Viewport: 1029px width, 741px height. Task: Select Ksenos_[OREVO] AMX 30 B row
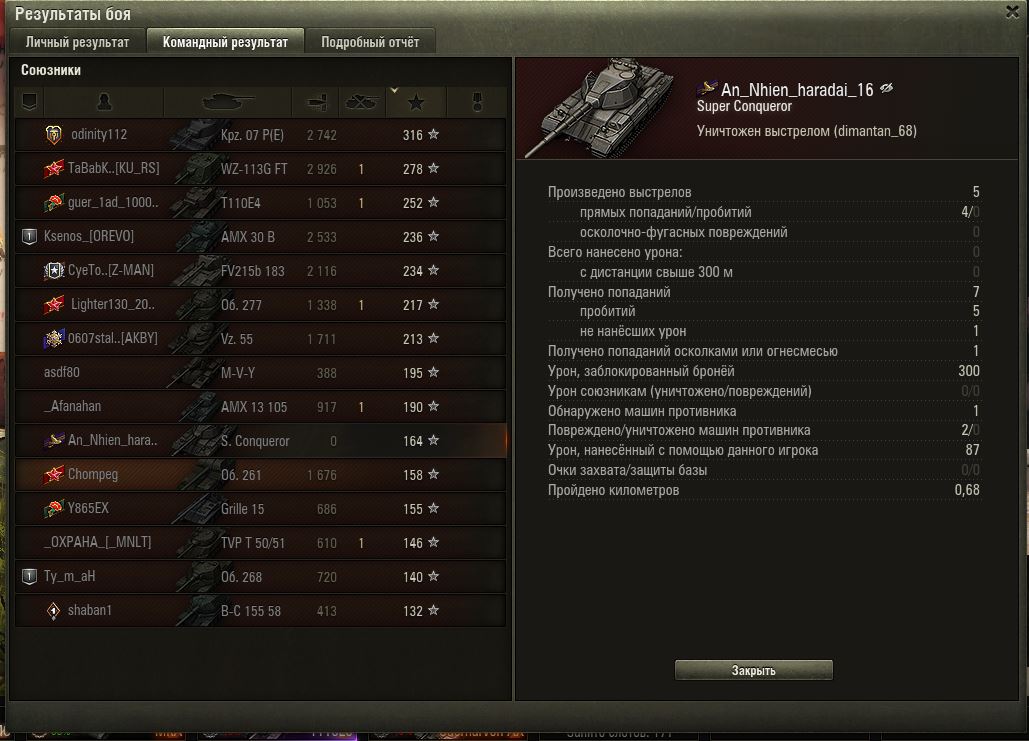(x=261, y=236)
